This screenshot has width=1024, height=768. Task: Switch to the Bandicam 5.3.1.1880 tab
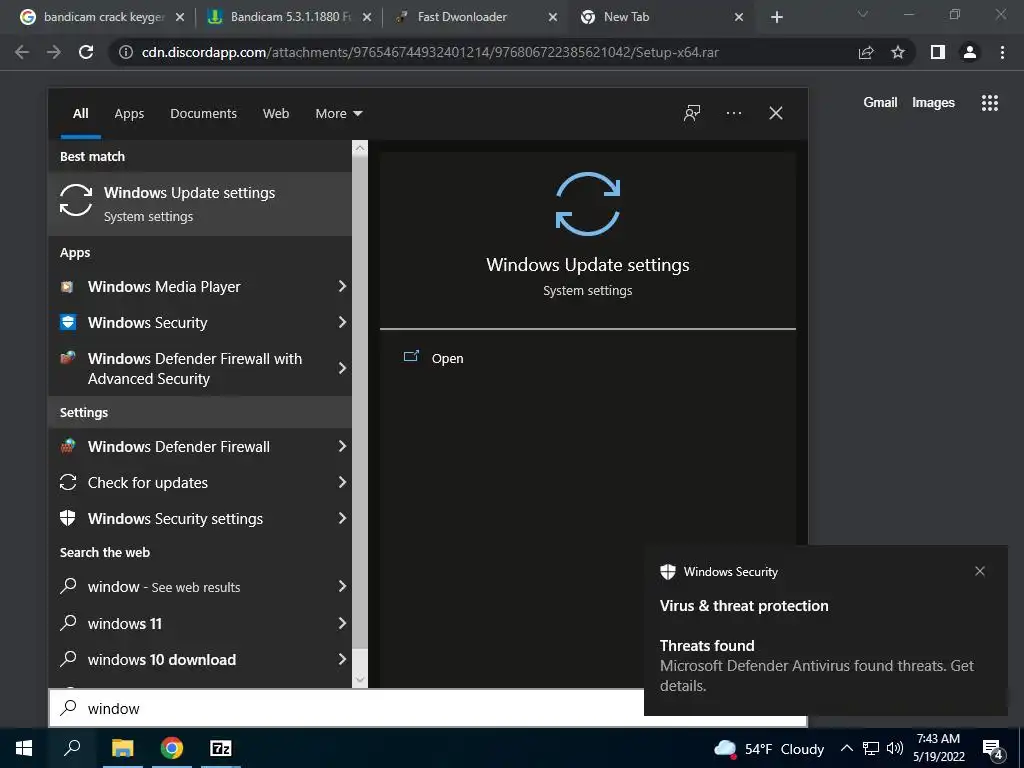click(288, 17)
